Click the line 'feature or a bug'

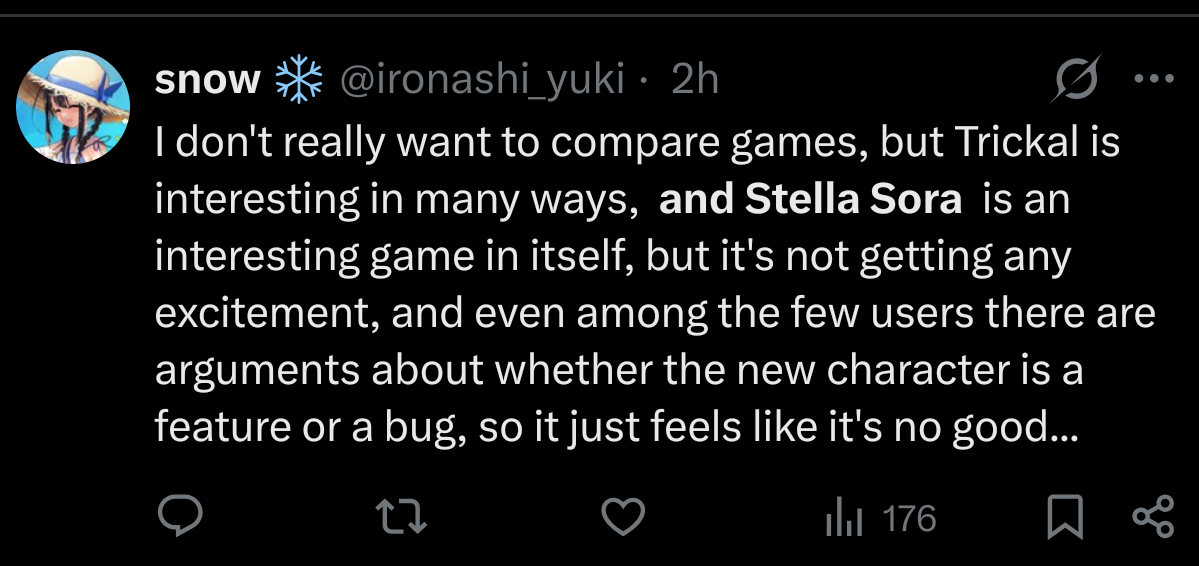coord(310,427)
